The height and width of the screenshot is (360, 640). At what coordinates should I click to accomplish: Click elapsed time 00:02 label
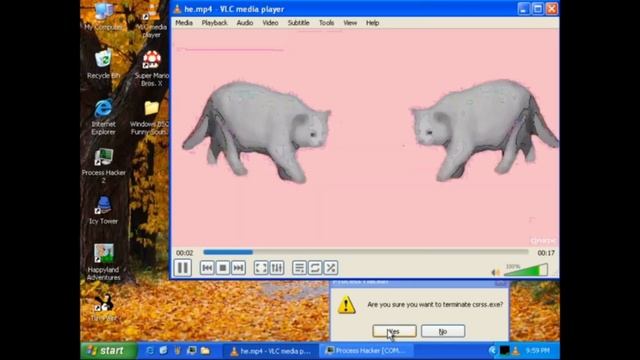pyautogui.click(x=184, y=253)
